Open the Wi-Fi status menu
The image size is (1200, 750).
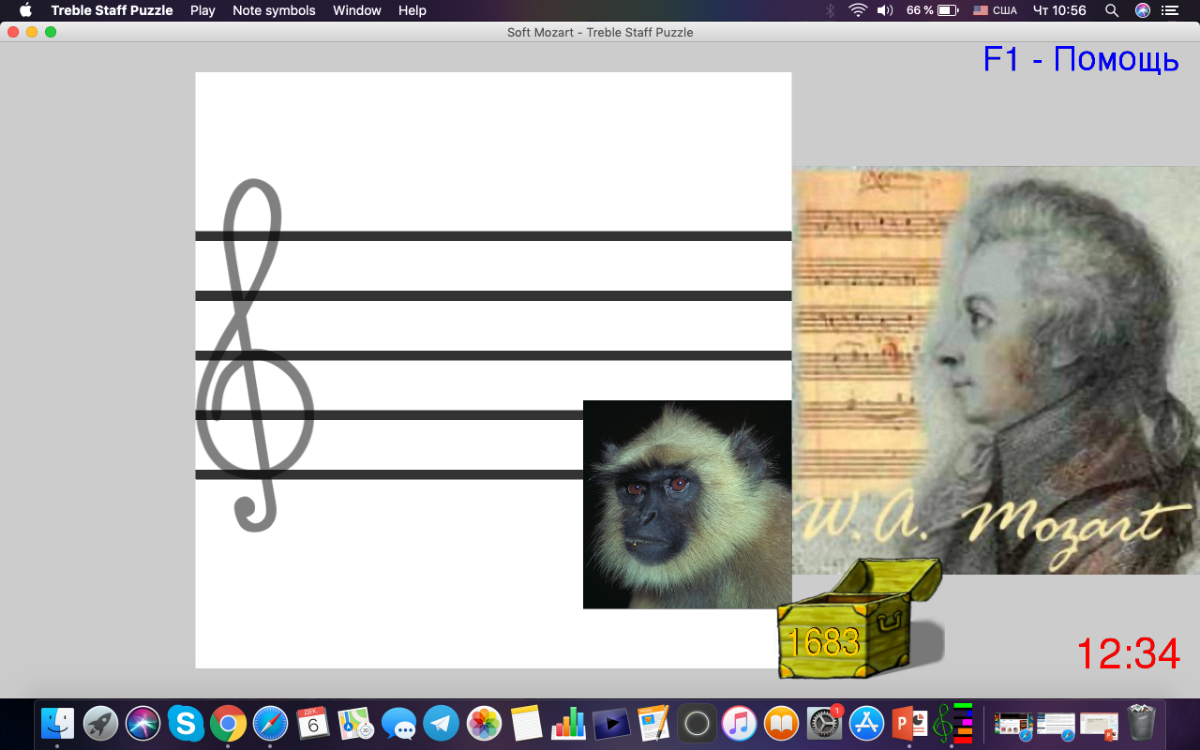coord(857,11)
